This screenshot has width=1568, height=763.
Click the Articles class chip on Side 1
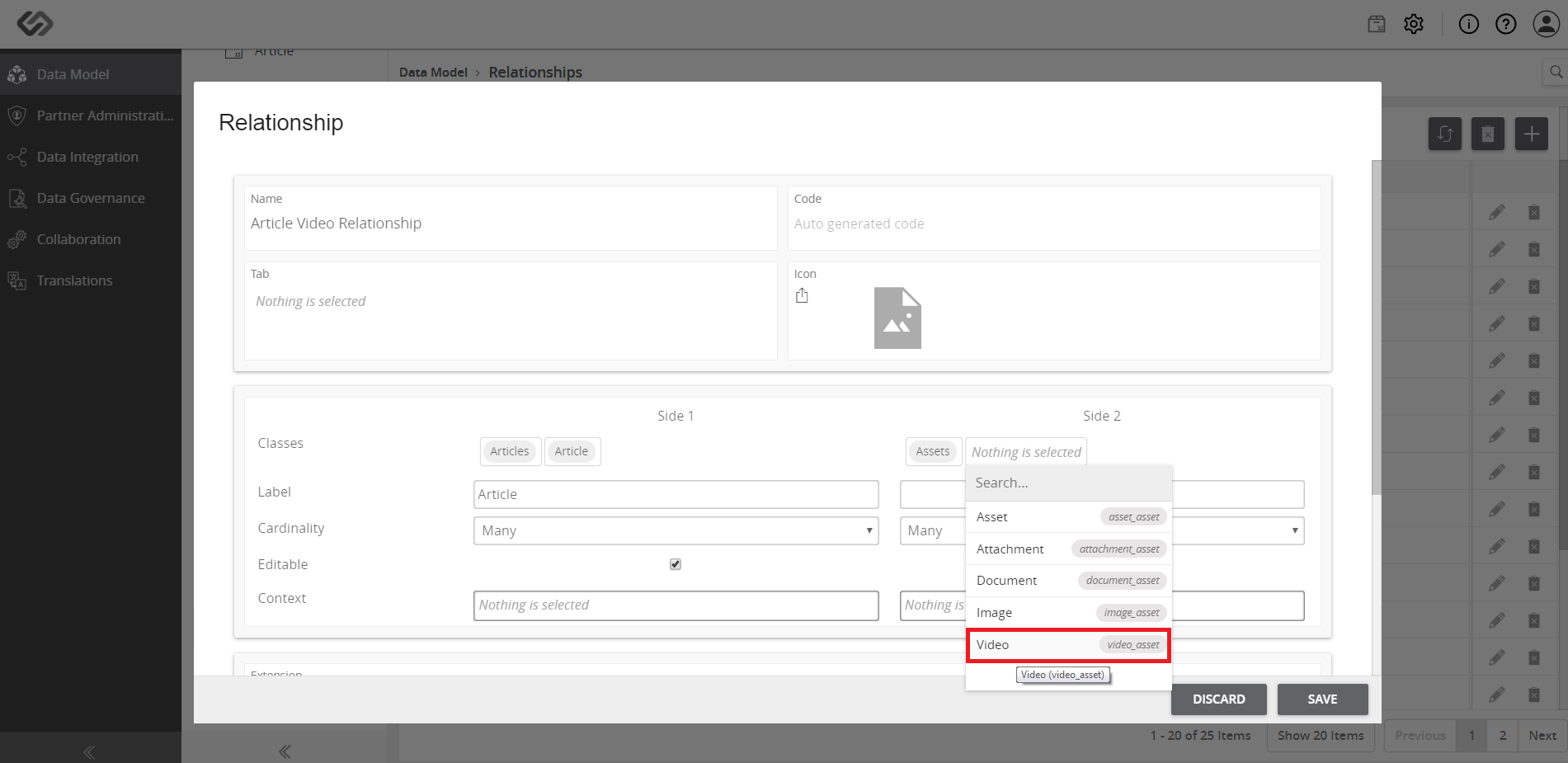tap(510, 451)
